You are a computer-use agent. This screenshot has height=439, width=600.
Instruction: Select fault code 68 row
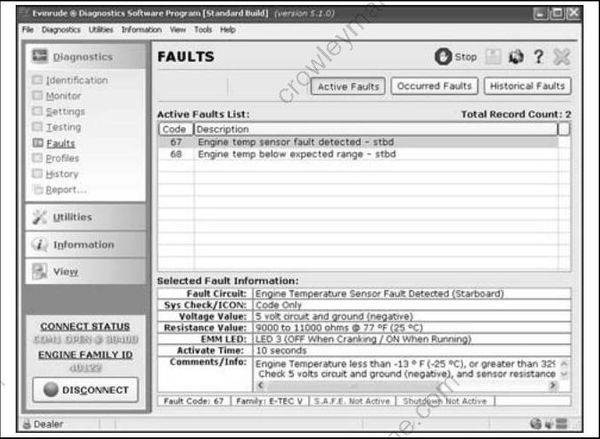[x=358, y=154]
